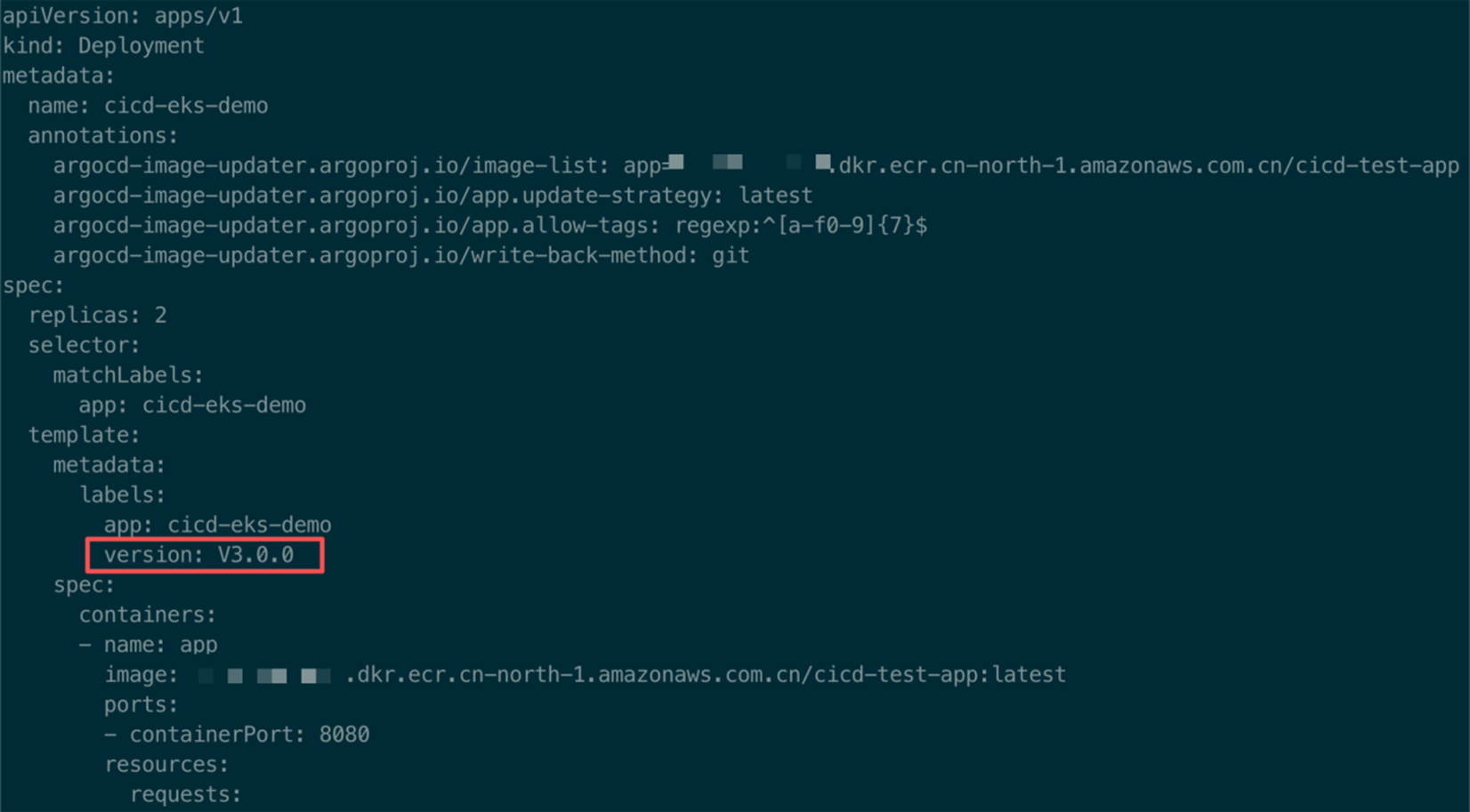This screenshot has width=1470, height=812.
Task: Click the resources: key
Action: pyautogui.click(x=166, y=764)
